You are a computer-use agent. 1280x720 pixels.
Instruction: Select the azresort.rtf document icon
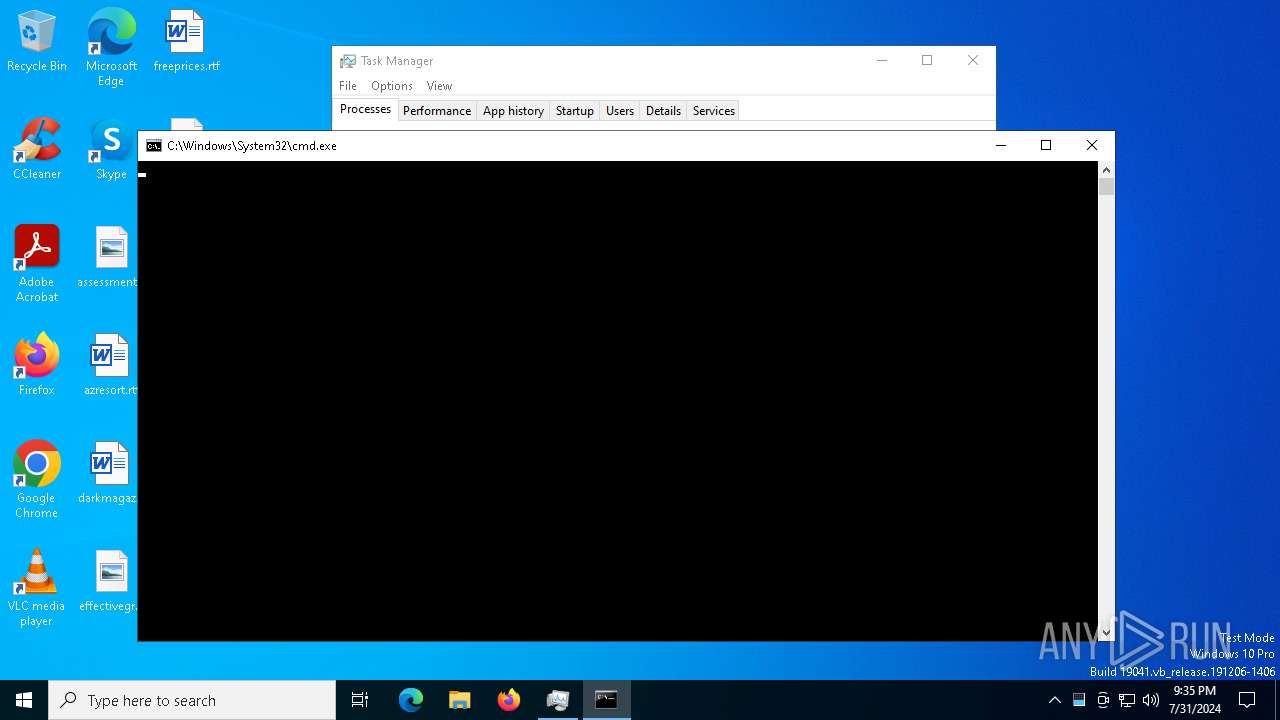[109, 366]
